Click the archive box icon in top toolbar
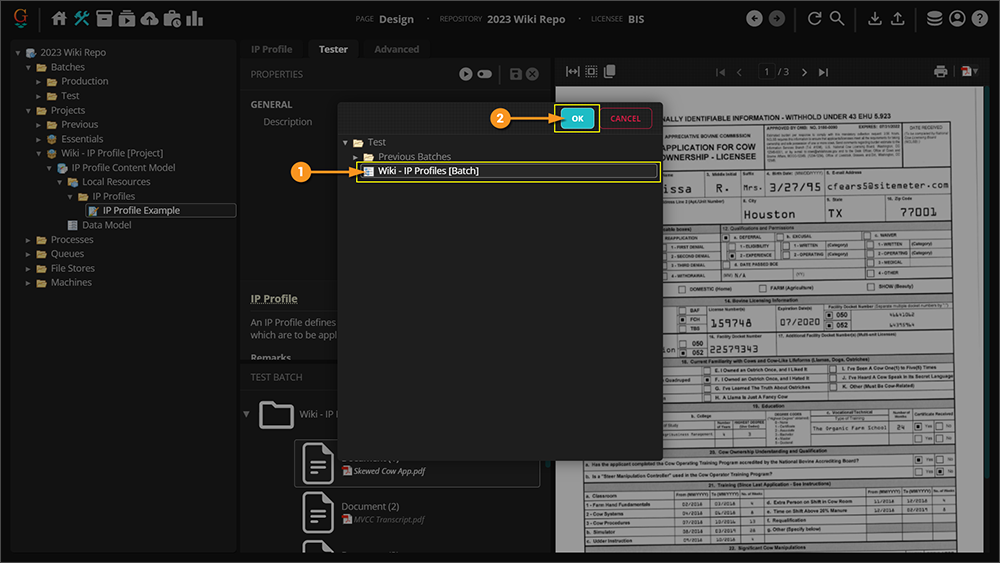This screenshot has width=1000, height=563. pyautogui.click(x=104, y=18)
